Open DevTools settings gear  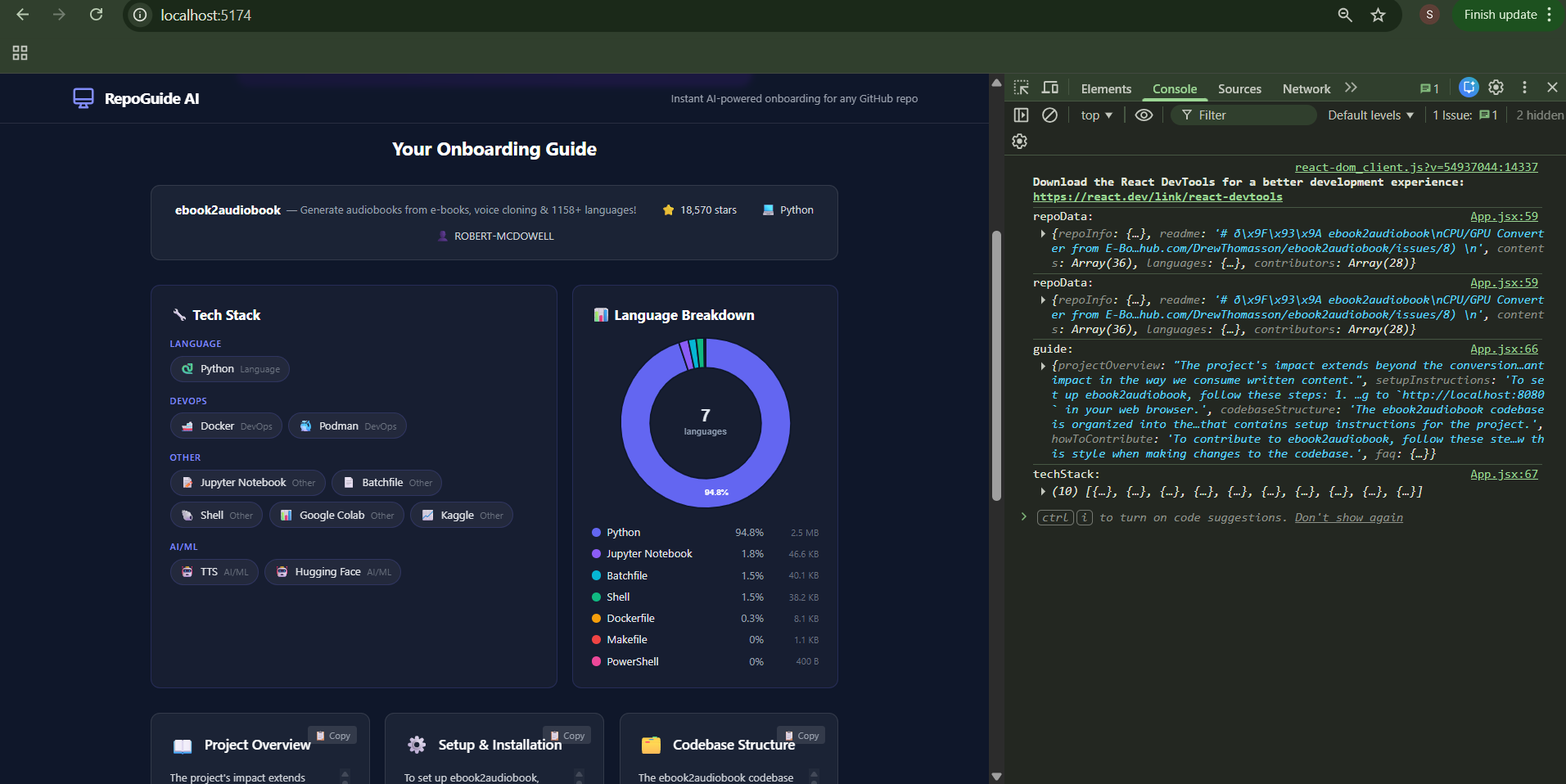point(1496,88)
